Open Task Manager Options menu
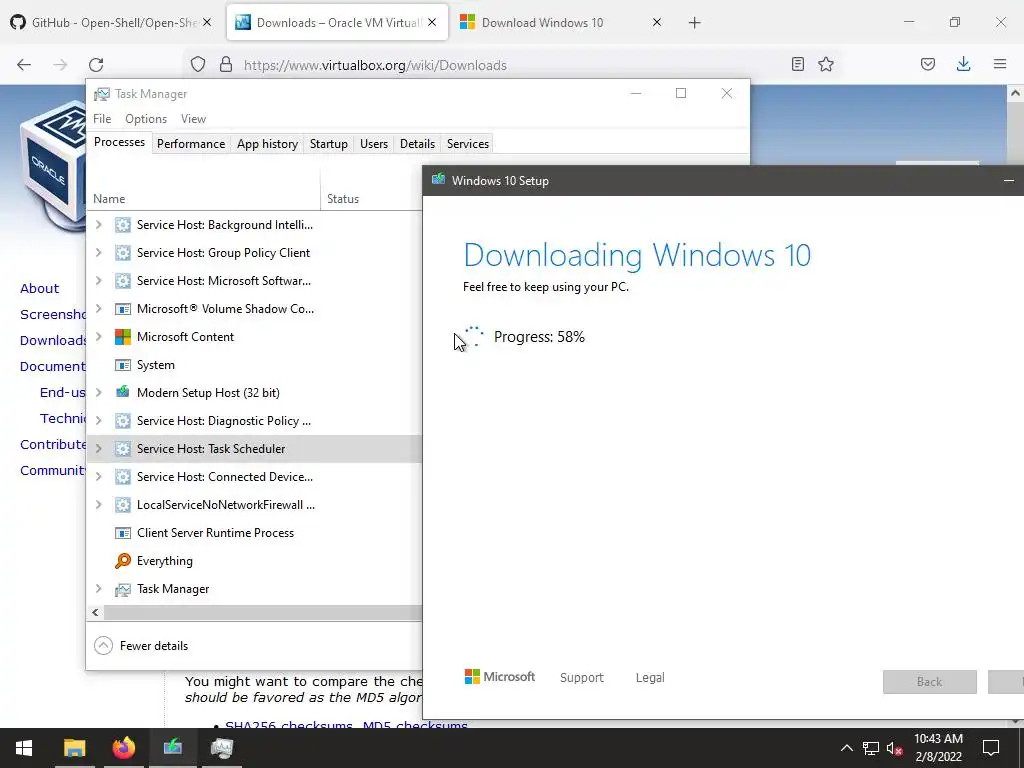The height and width of the screenshot is (768, 1024). (146, 119)
